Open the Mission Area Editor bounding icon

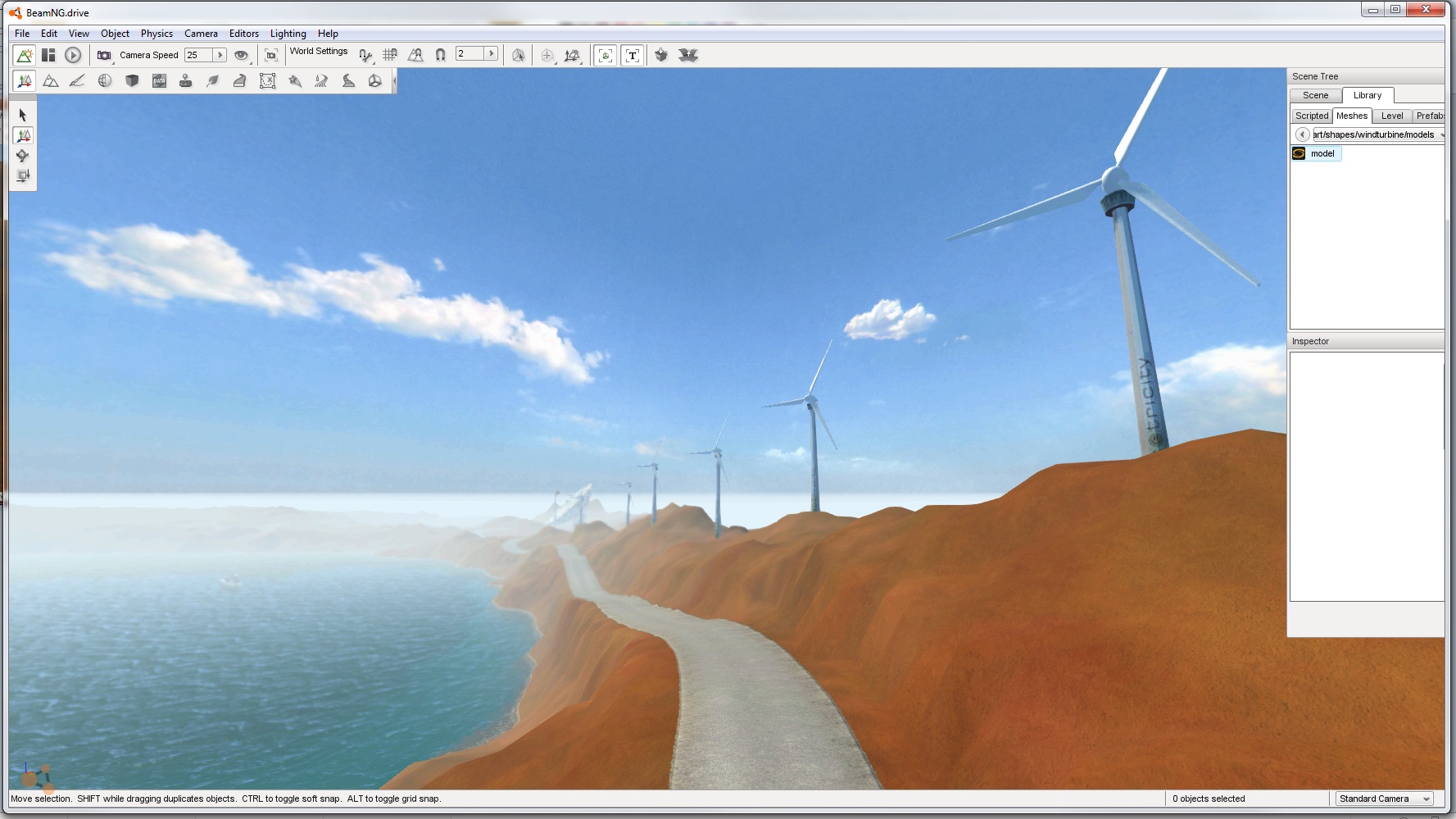pyautogui.click(x=267, y=80)
